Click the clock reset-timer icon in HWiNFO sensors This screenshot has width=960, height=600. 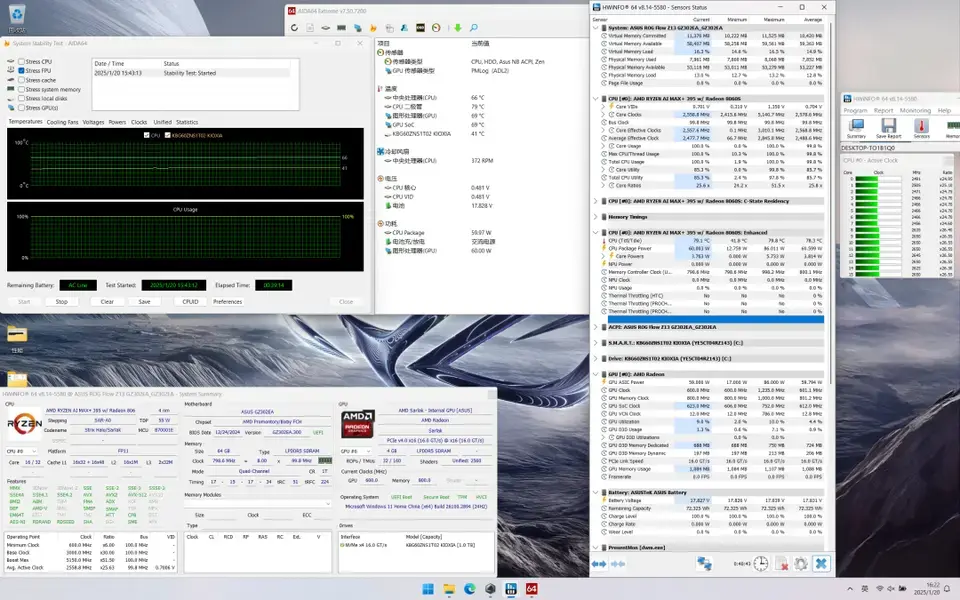760,564
